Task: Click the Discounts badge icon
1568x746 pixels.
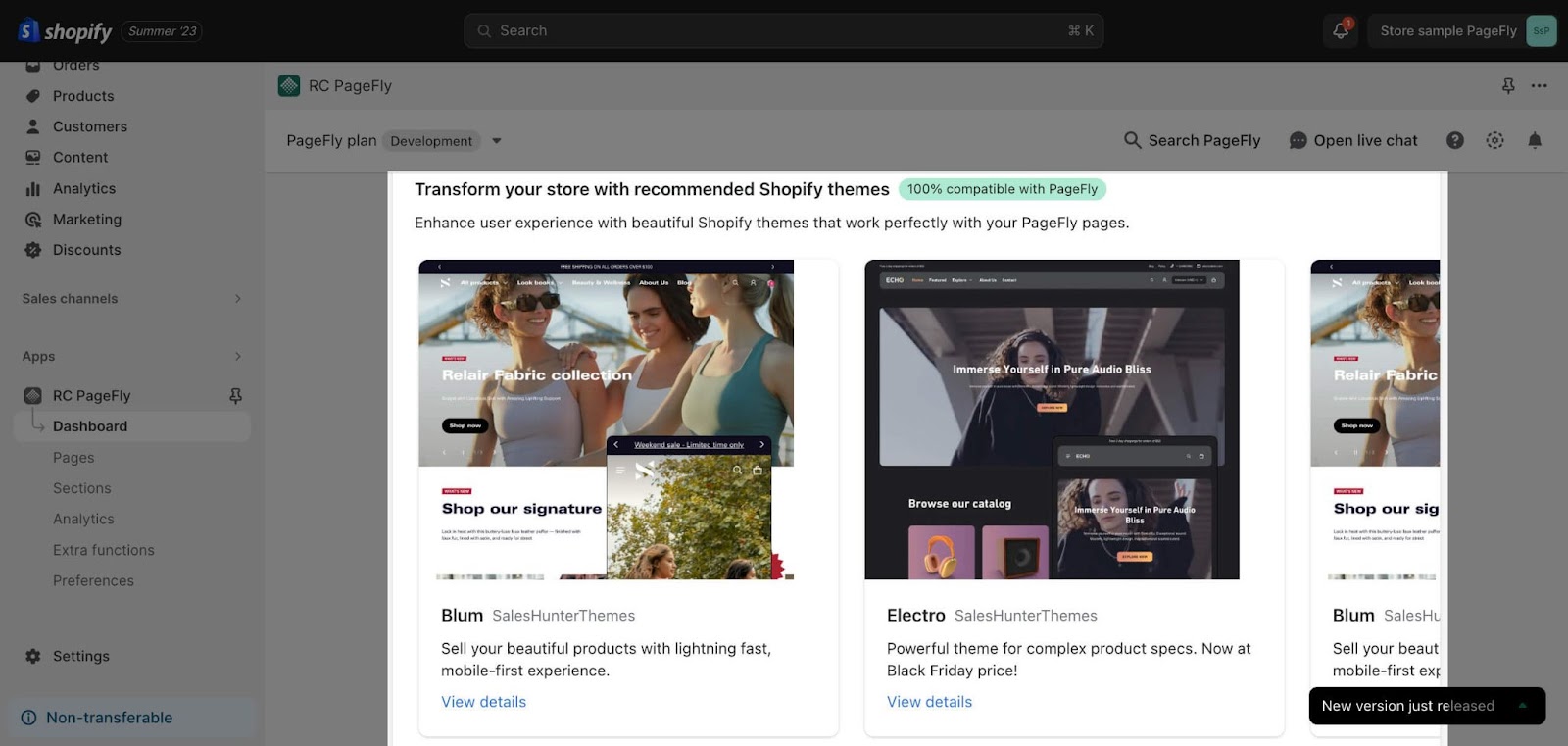Action: (33, 250)
